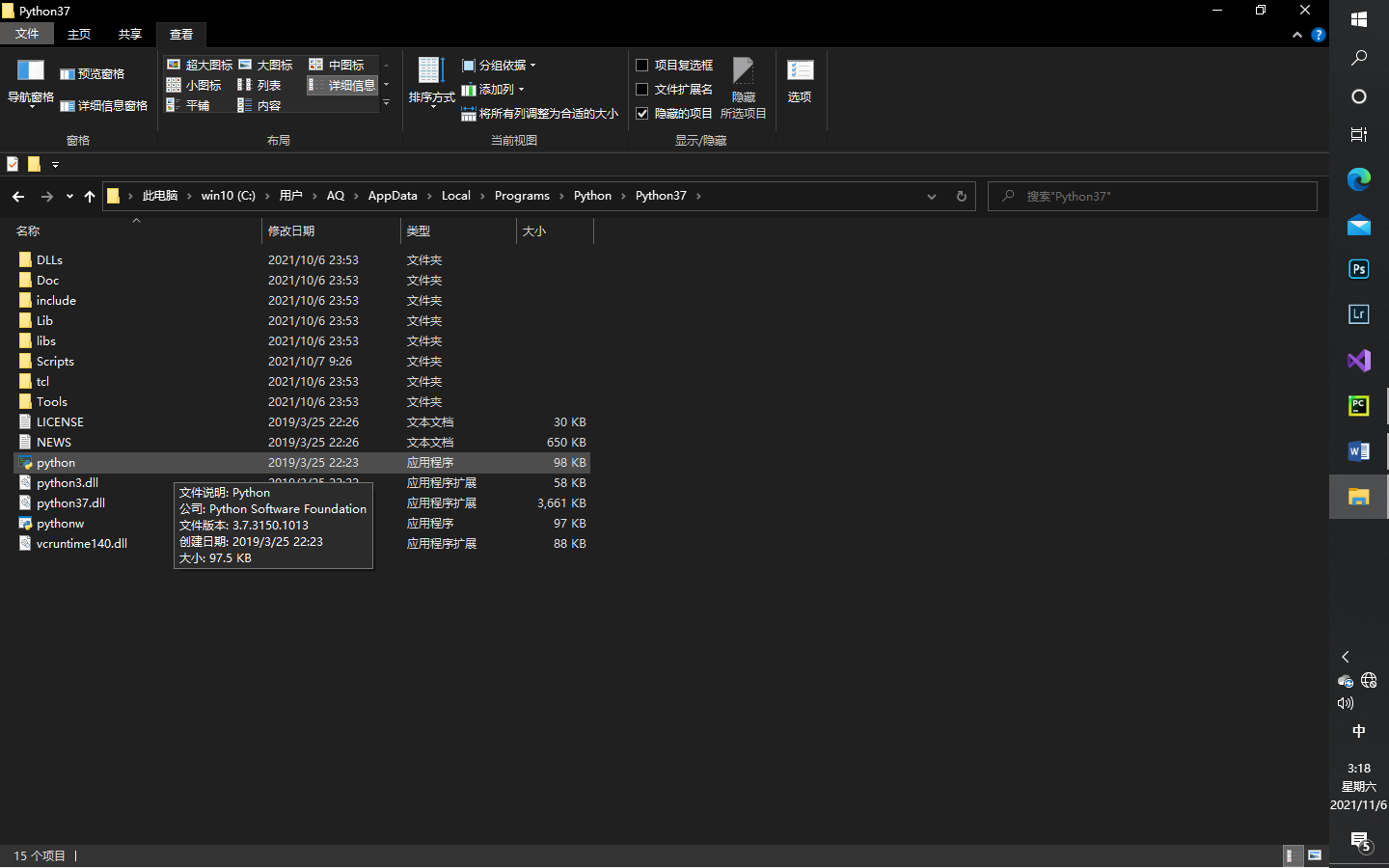Viewport: 1389px width, 868px height.
Task: Select python37.dll file row
Action: [x=302, y=503]
